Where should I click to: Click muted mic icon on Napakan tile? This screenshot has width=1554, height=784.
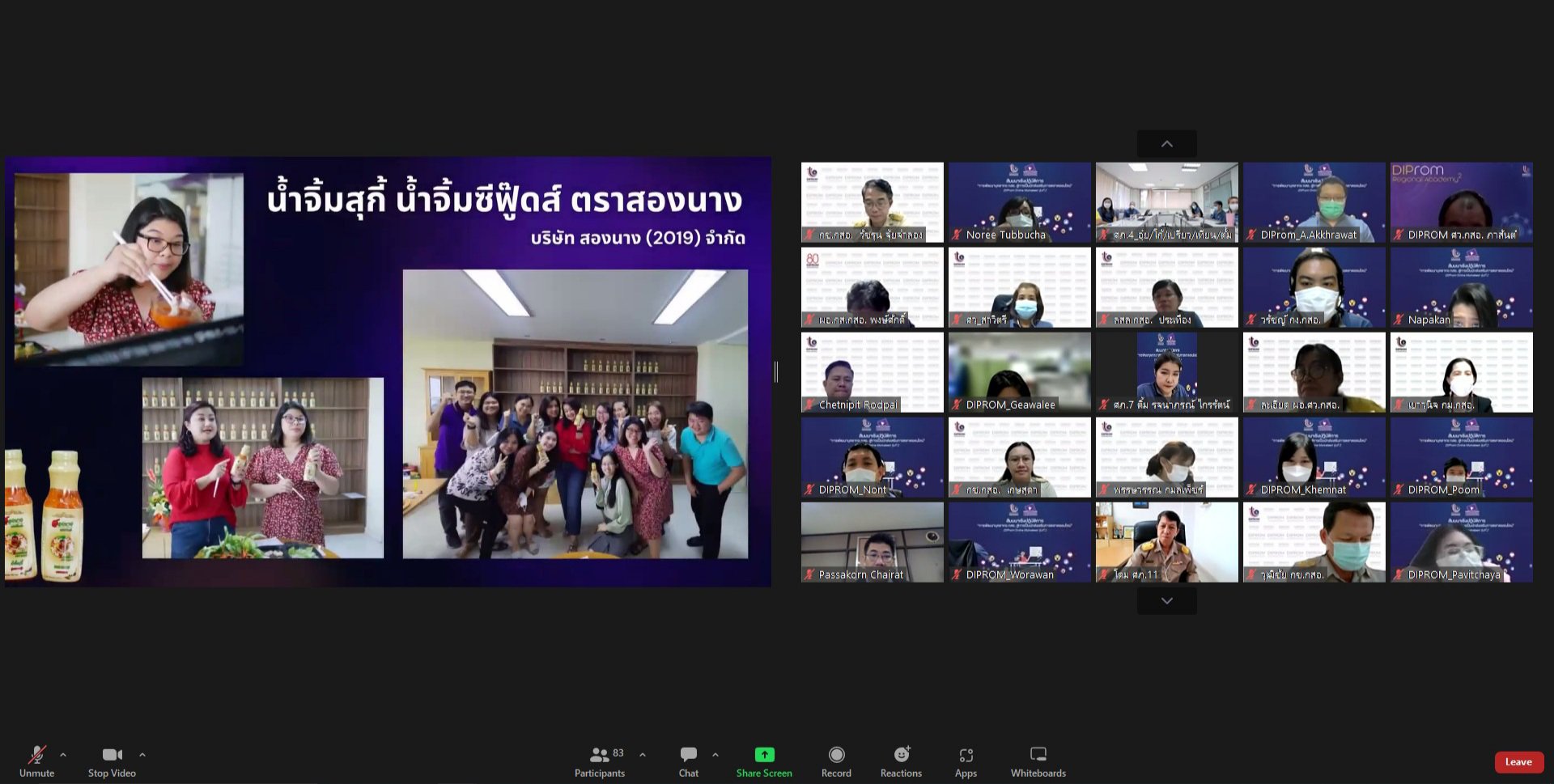[x=1399, y=320]
